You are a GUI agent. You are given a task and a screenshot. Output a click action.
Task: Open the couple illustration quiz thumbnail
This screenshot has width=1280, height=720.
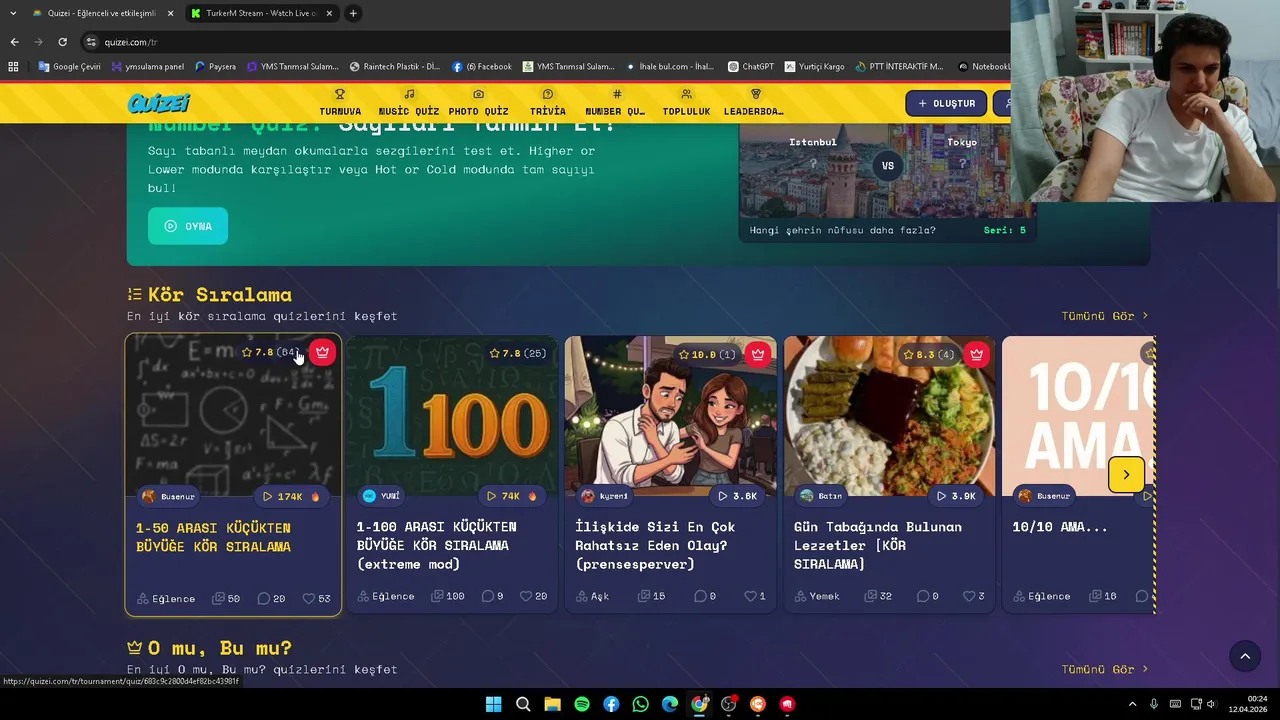(670, 415)
